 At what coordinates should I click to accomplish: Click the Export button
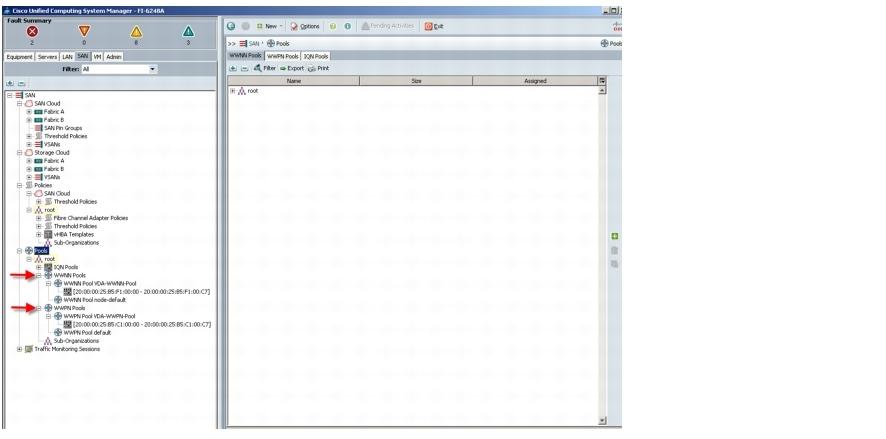pyautogui.click(x=292, y=68)
